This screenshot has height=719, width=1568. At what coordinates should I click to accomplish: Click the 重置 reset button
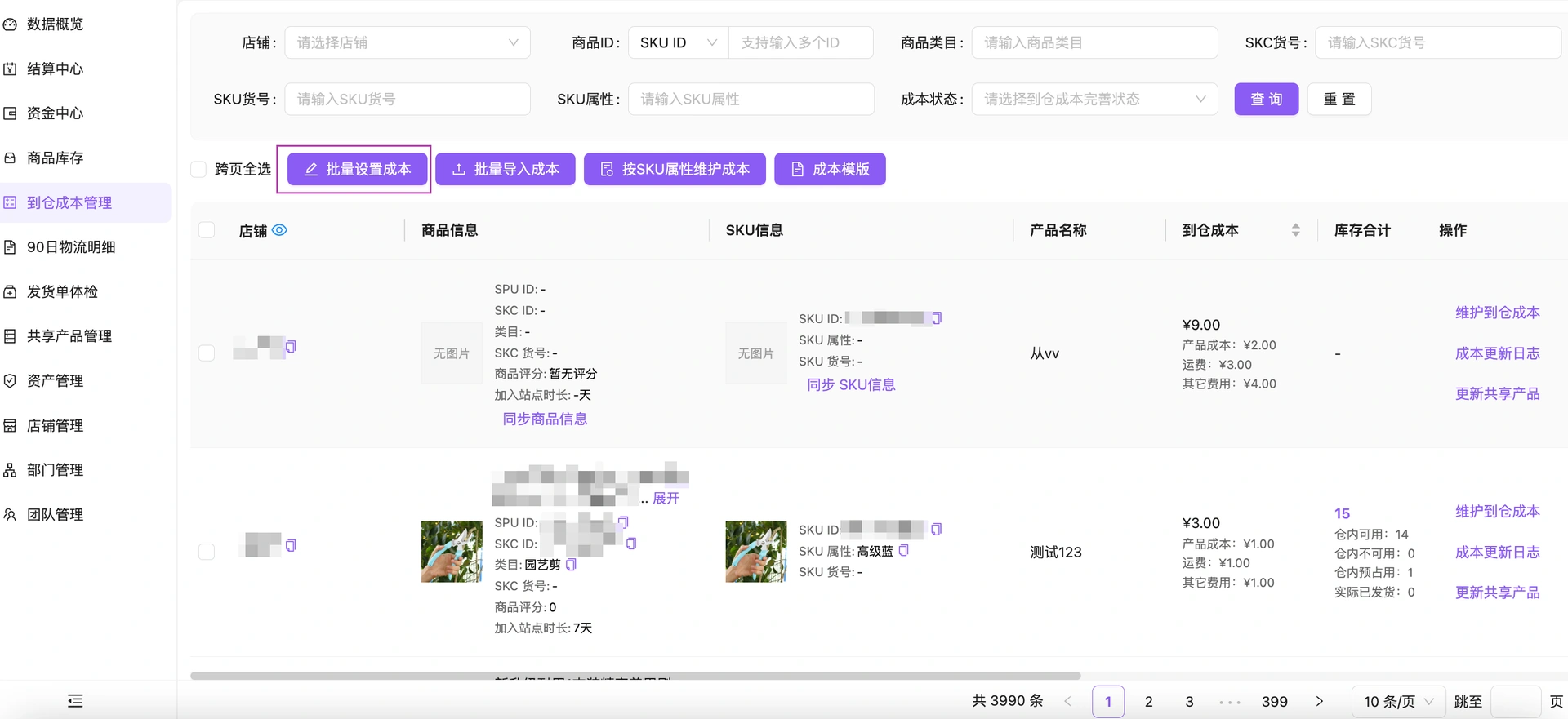(x=1339, y=99)
